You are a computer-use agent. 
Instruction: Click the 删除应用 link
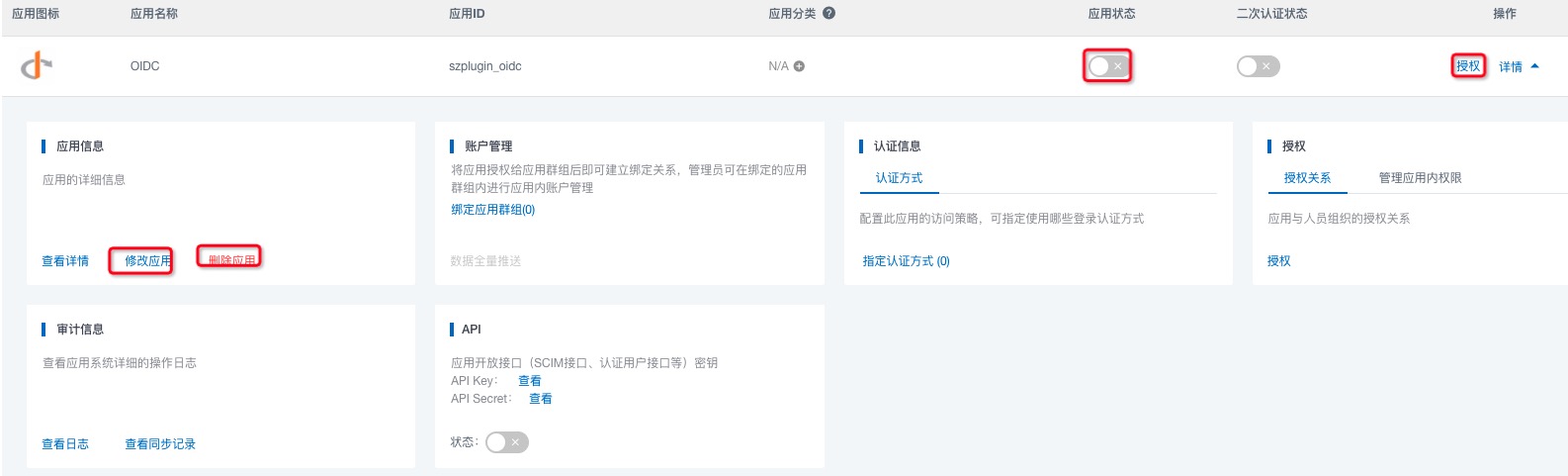pyautogui.click(x=231, y=260)
